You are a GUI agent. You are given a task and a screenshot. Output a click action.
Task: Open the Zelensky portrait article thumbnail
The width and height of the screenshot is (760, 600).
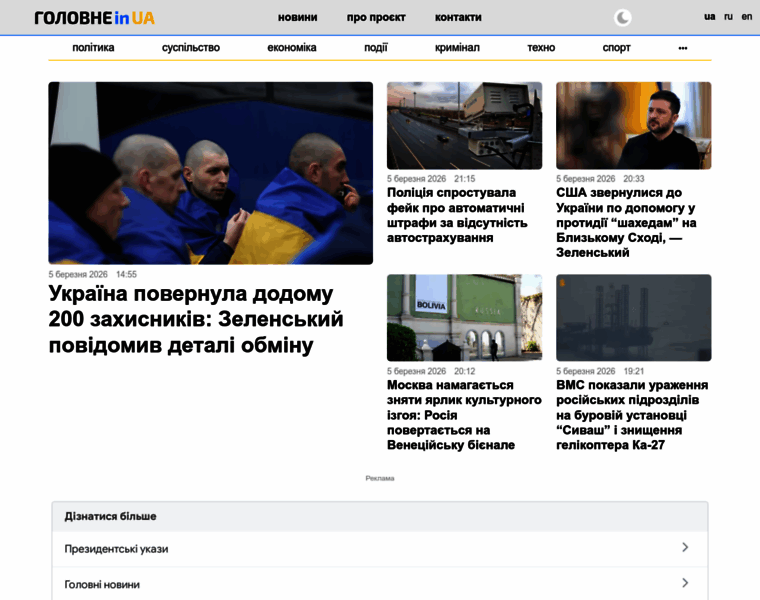point(633,126)
